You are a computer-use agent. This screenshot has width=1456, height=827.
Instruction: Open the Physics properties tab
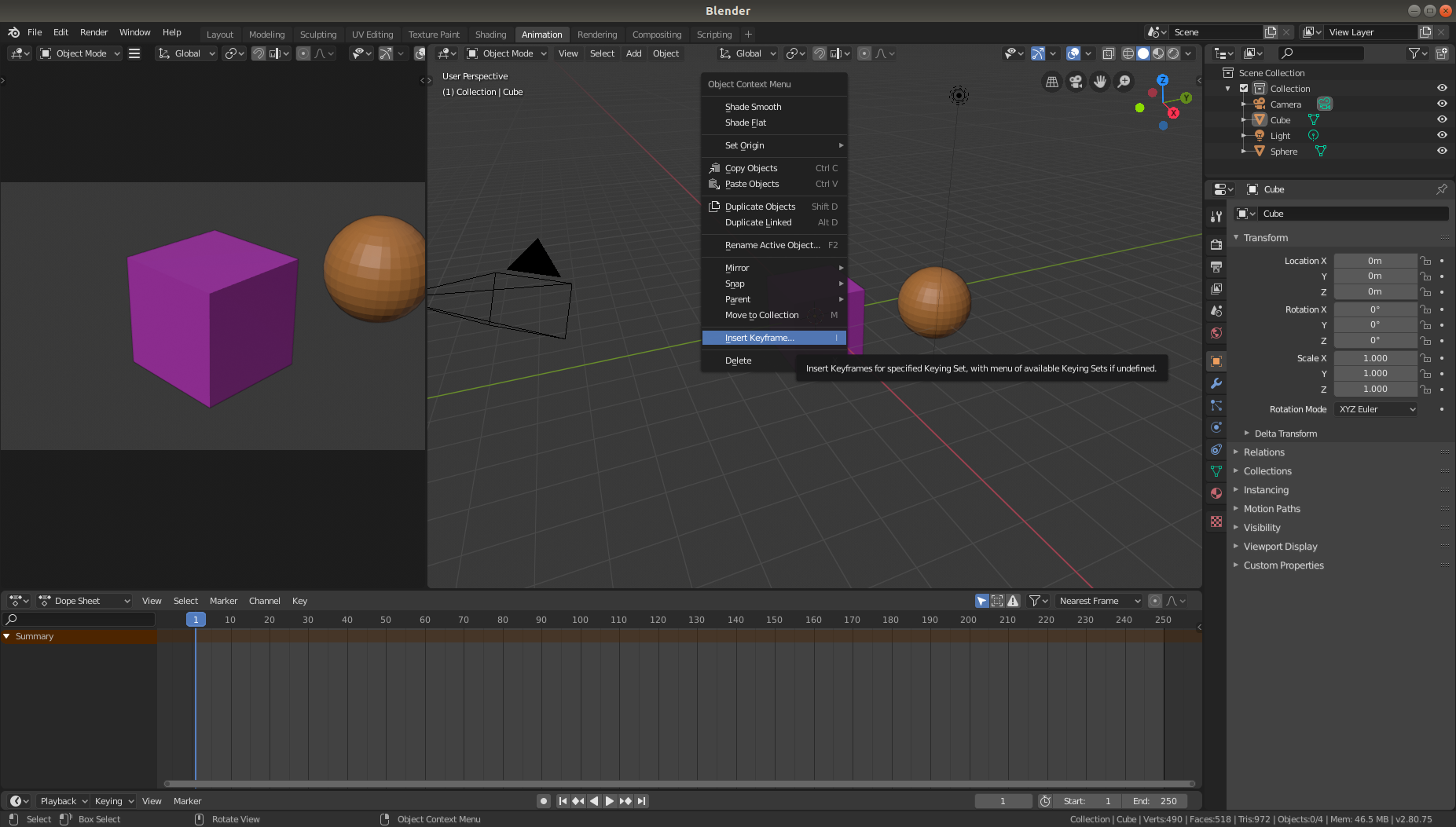(x=1216, y=427)
